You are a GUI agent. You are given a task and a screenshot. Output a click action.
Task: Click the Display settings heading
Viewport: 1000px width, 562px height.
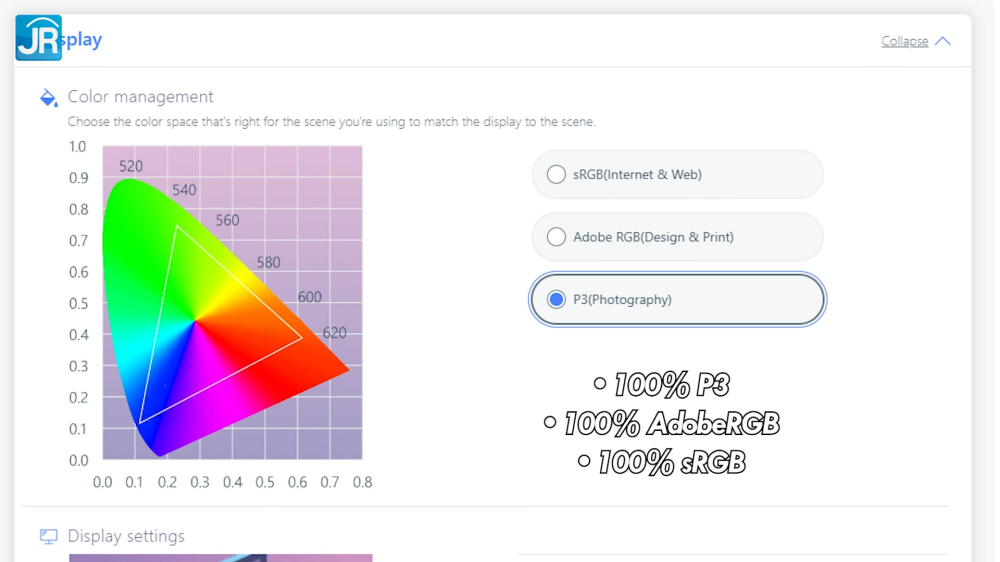[126, 536]
